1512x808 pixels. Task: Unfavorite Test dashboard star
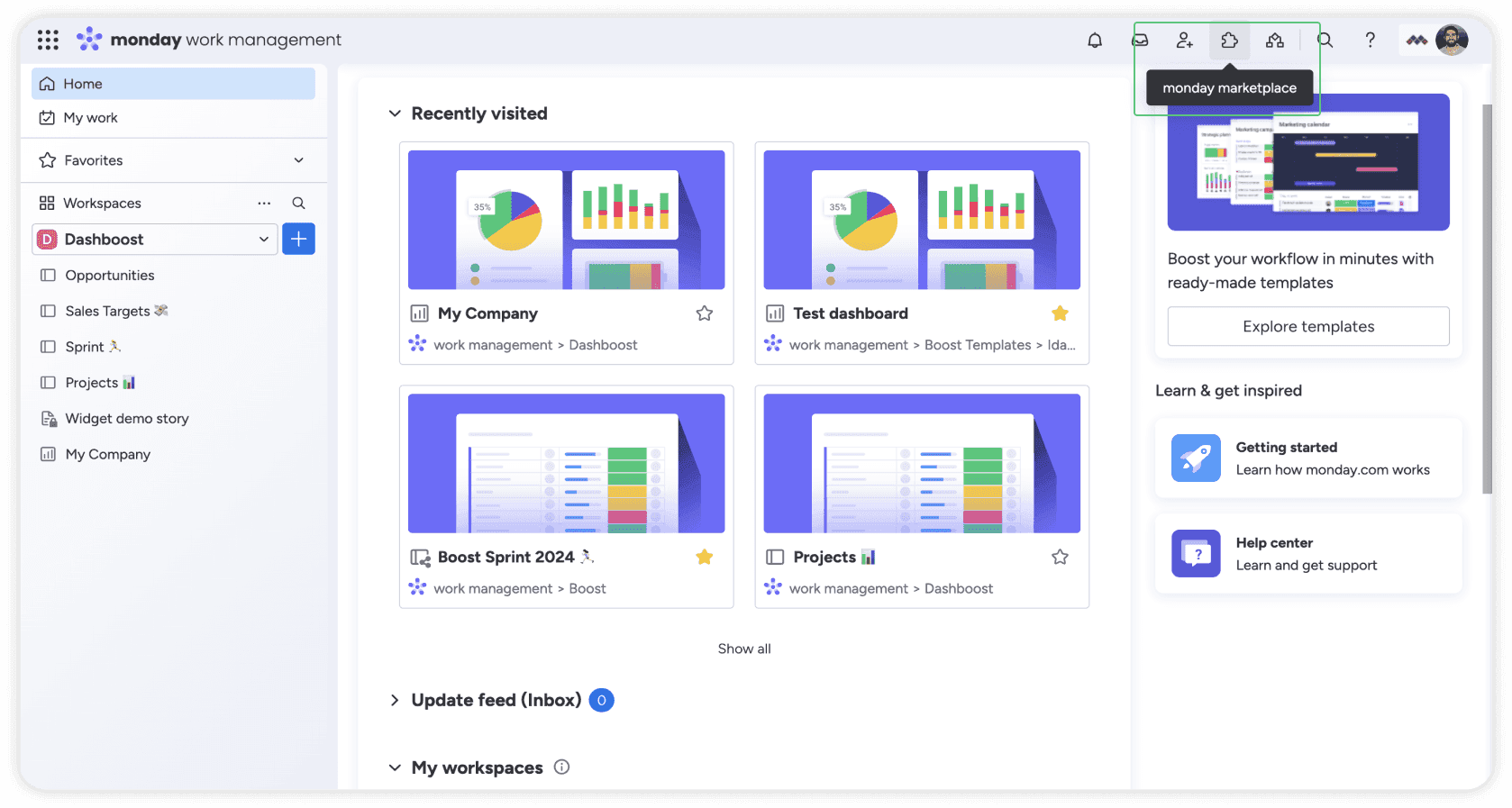pos(1060,313)
